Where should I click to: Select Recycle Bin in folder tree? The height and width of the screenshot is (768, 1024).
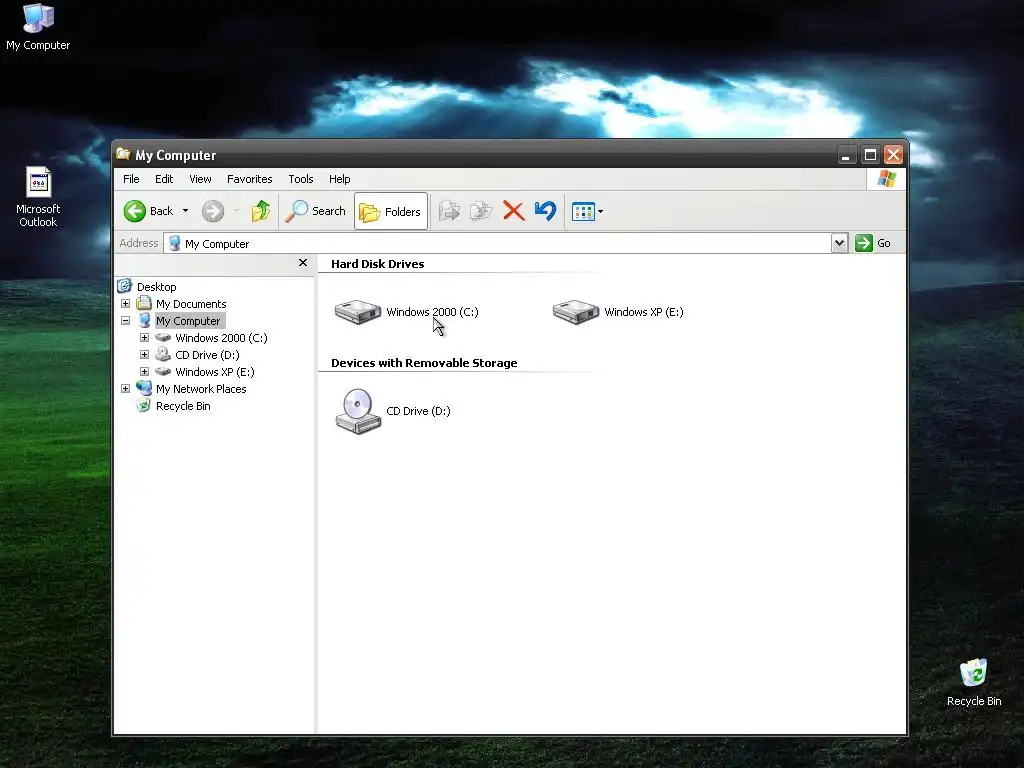coord(184,406)
